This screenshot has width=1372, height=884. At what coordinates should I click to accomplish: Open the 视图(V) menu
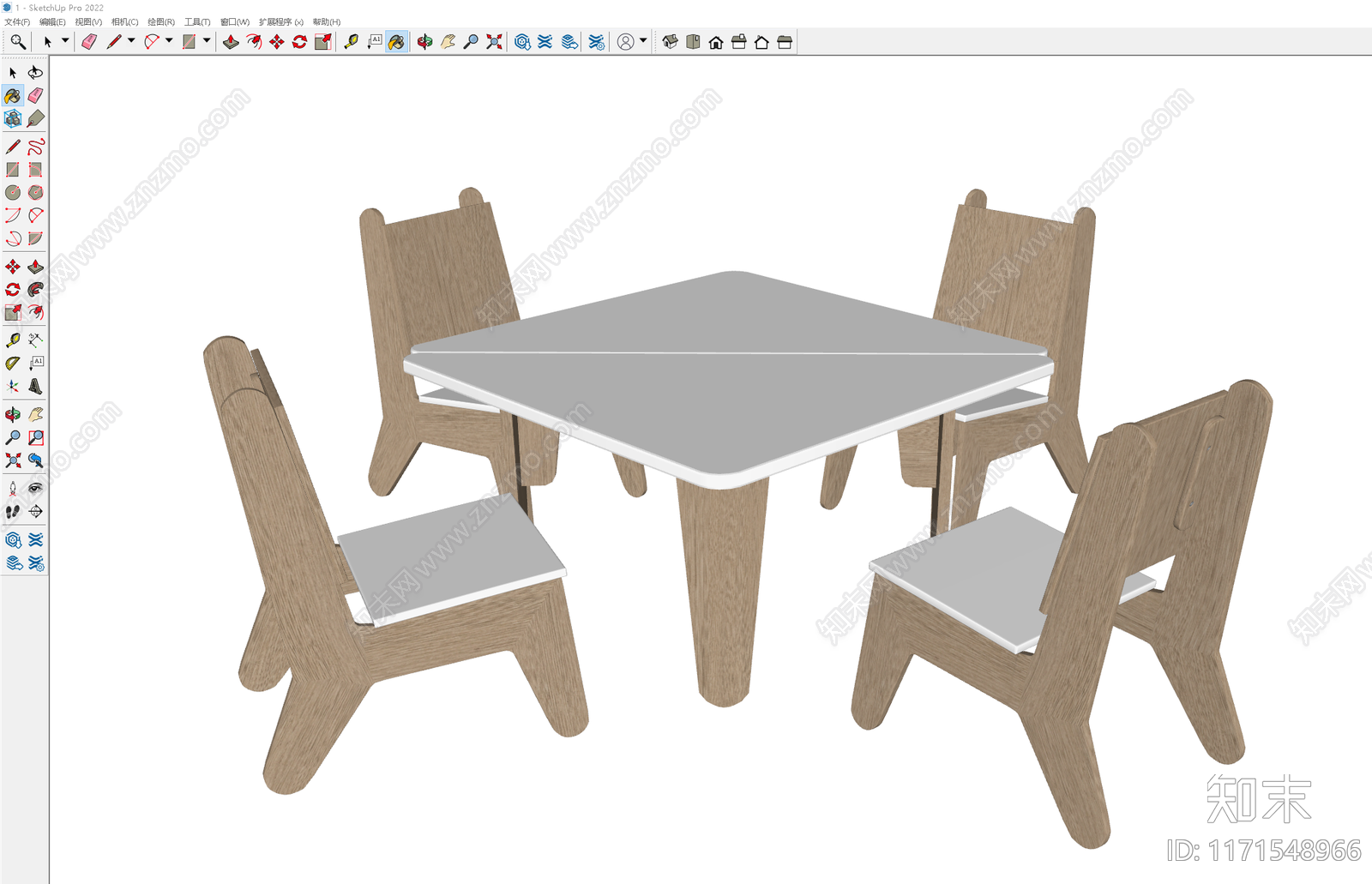(88, 22)
